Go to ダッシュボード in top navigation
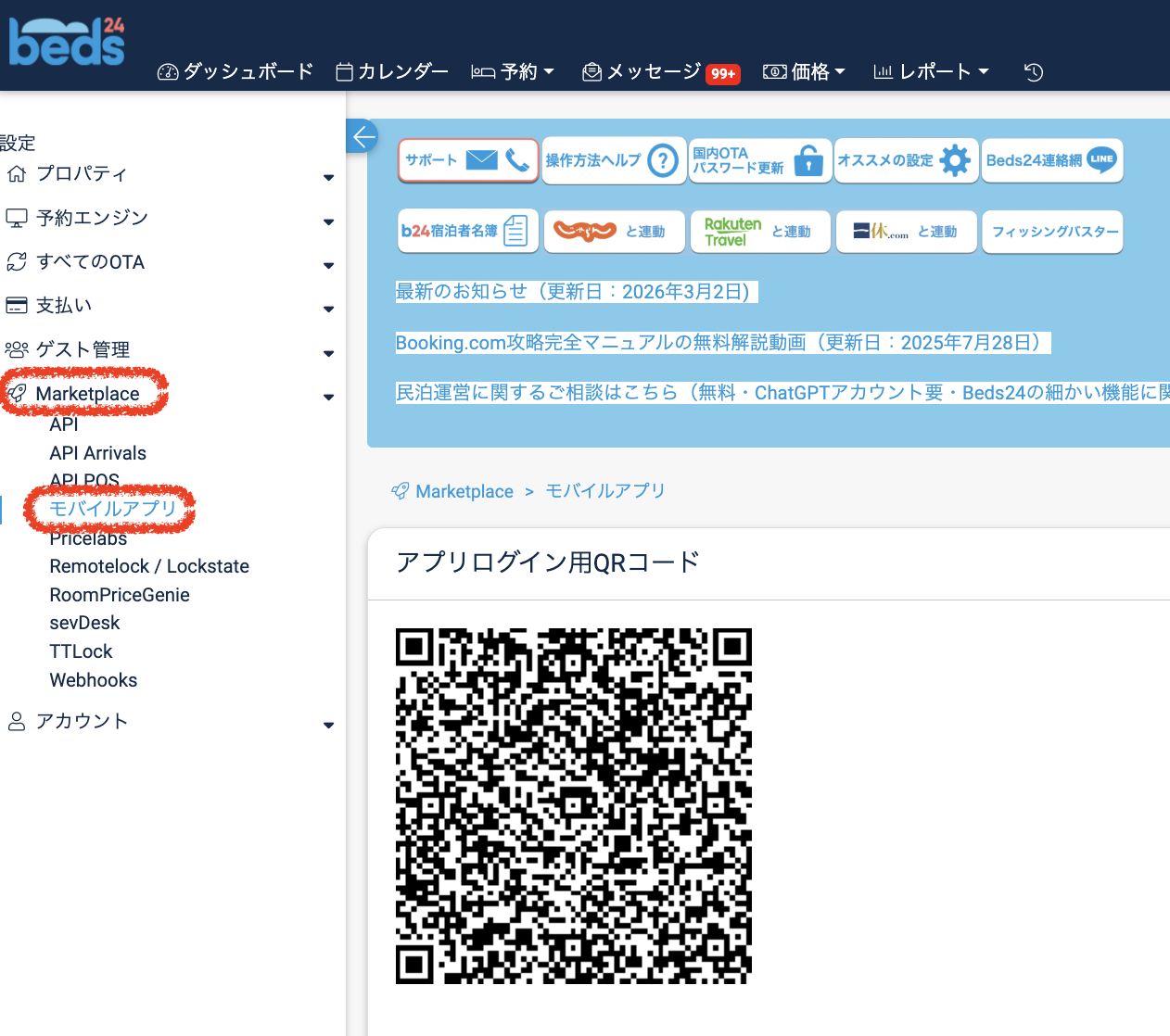 point(236,72)
